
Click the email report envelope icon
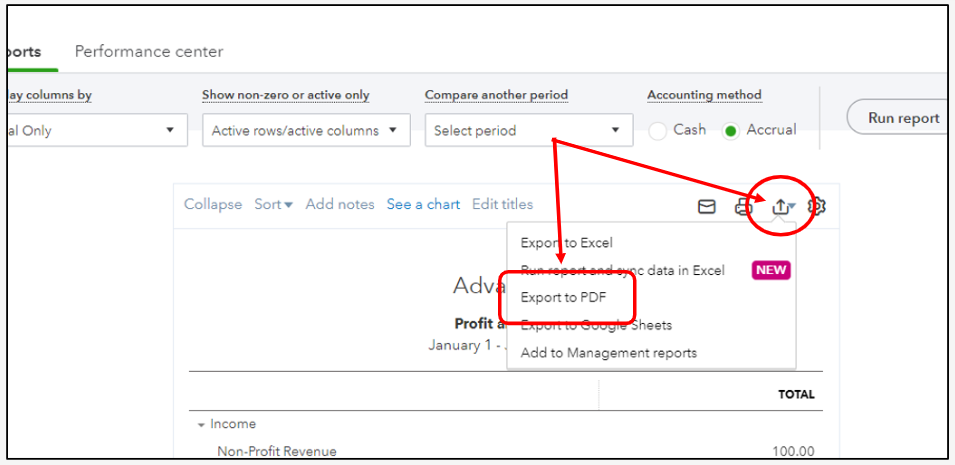[706, 207]
